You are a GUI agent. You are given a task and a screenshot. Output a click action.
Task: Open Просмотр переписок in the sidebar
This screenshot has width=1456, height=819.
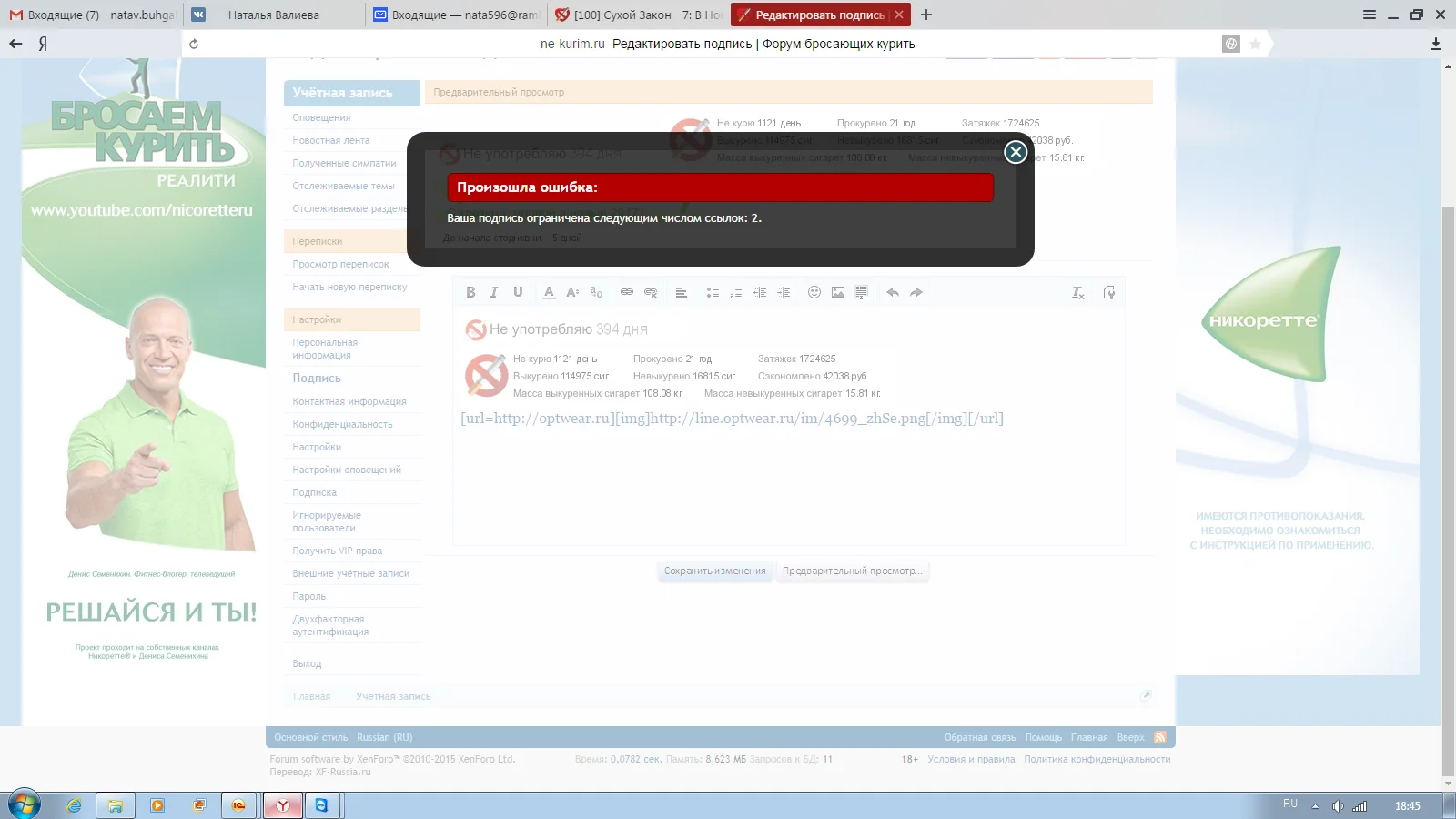(x=340, y=264)
